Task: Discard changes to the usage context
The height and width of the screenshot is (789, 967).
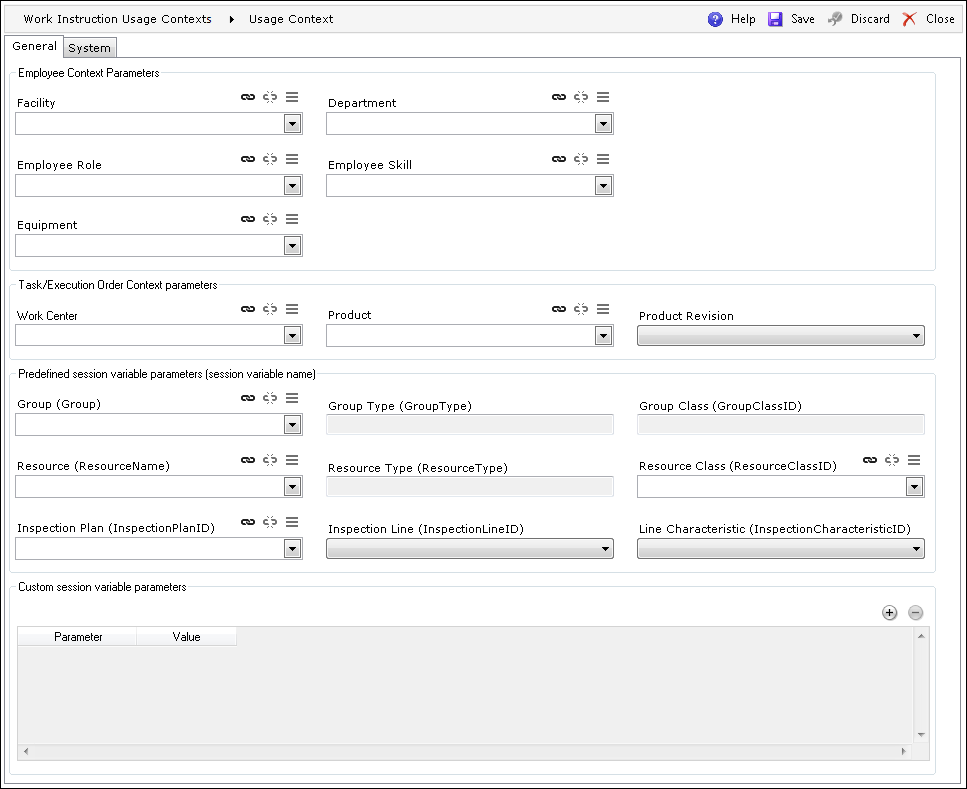Action: [x=859, y=19]
